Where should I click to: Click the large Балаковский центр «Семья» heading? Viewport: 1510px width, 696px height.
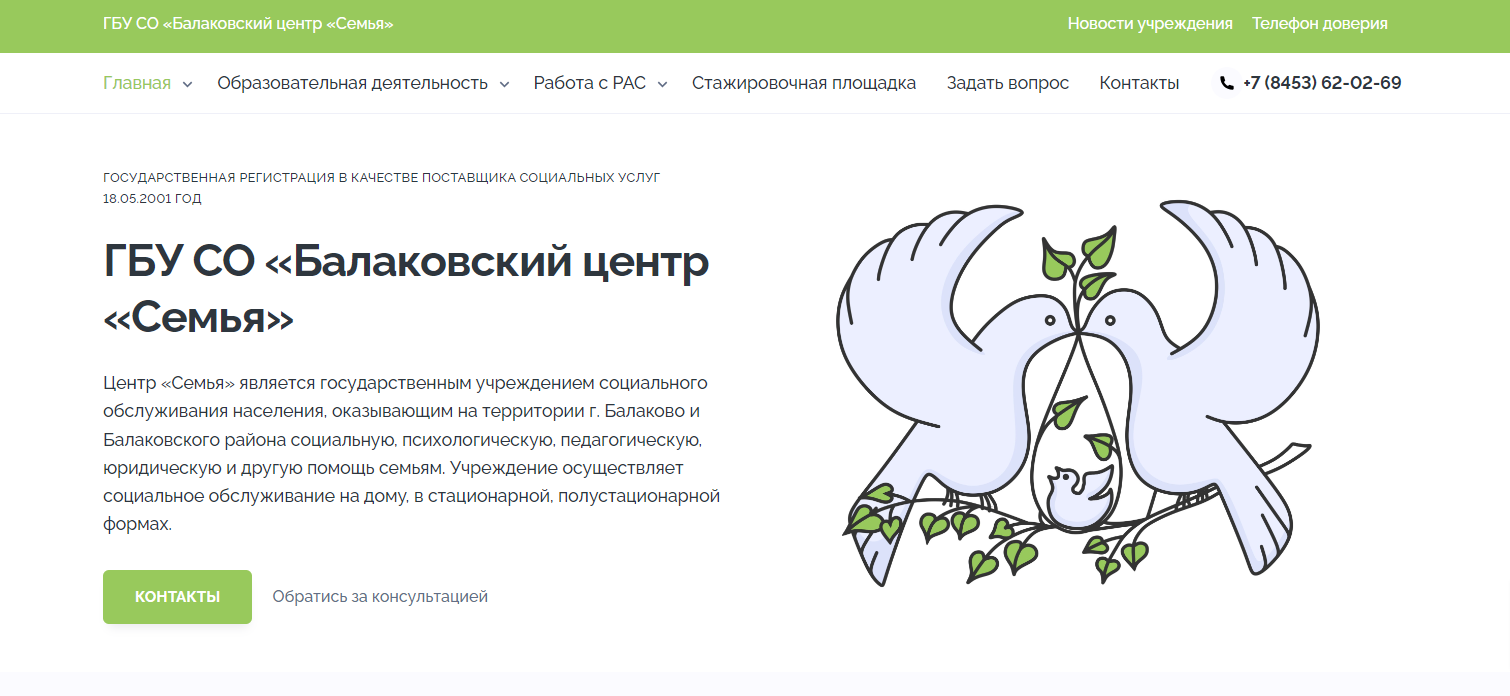click(405, 290)
